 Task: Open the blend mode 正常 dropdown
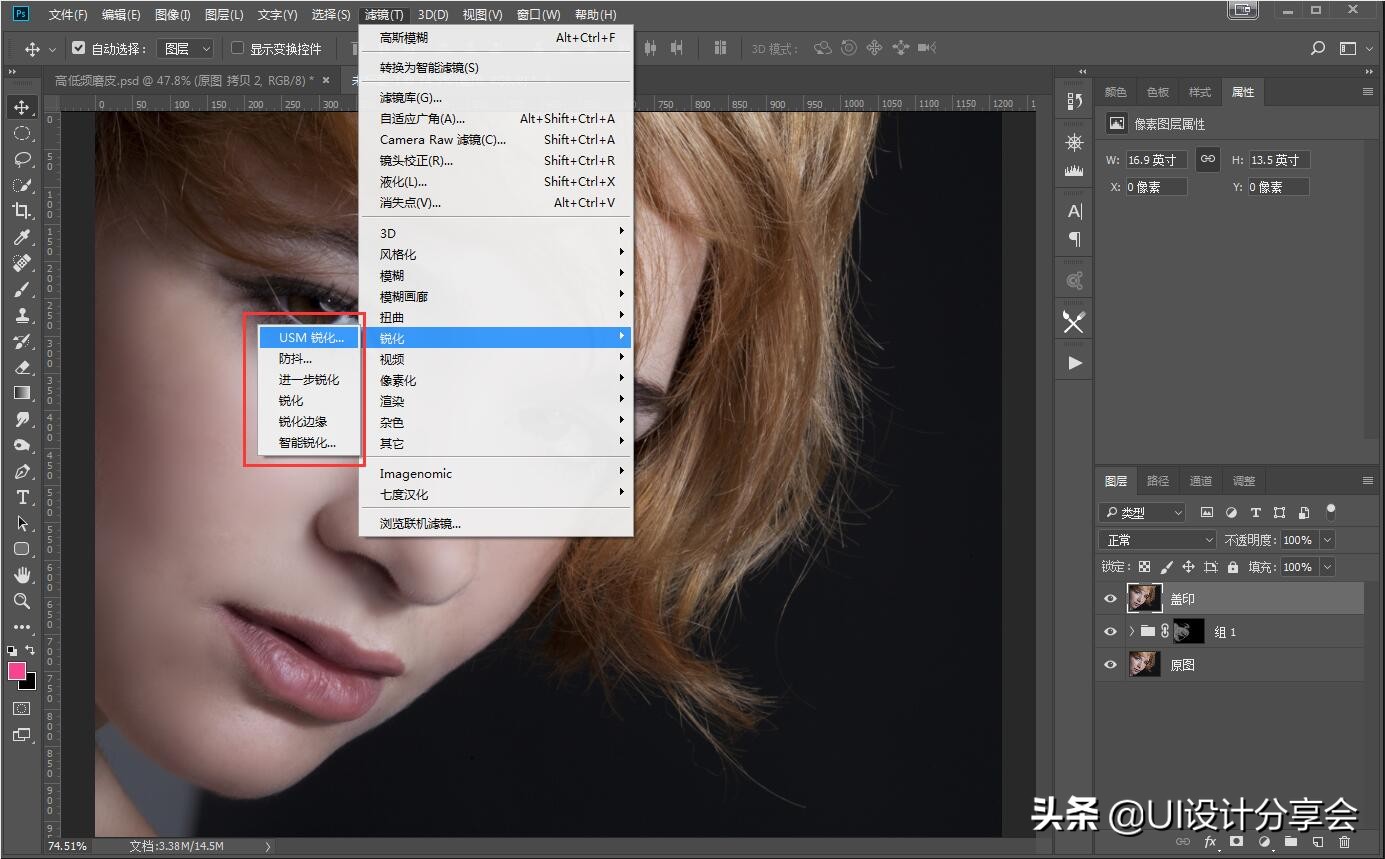(1158, 540)
